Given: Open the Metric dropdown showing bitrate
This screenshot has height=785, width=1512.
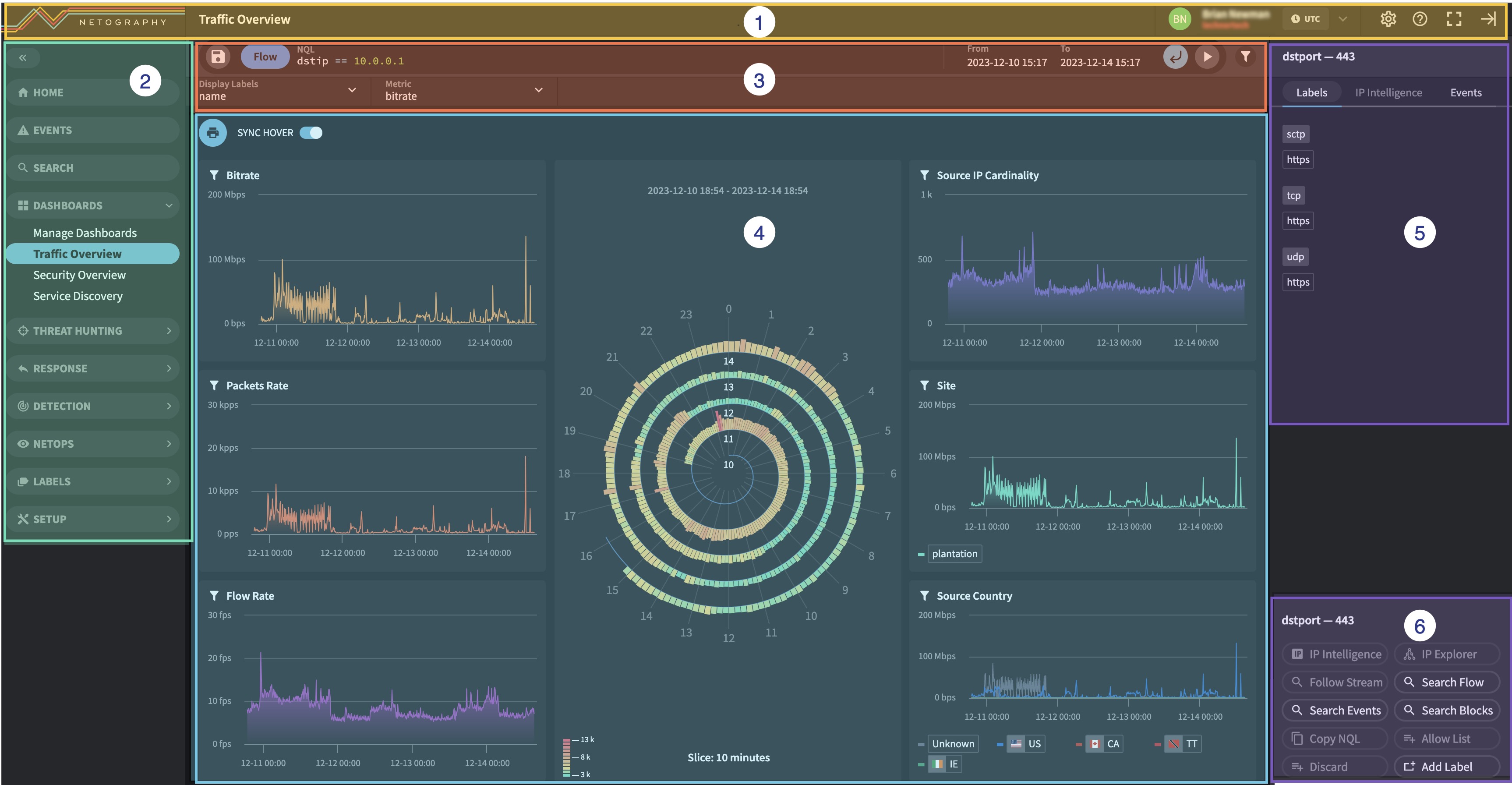Looking at the screenshot, I should click(538, 90).
